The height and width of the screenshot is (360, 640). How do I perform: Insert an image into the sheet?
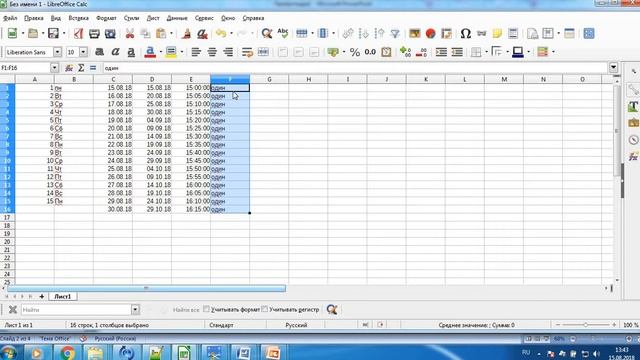415,33
